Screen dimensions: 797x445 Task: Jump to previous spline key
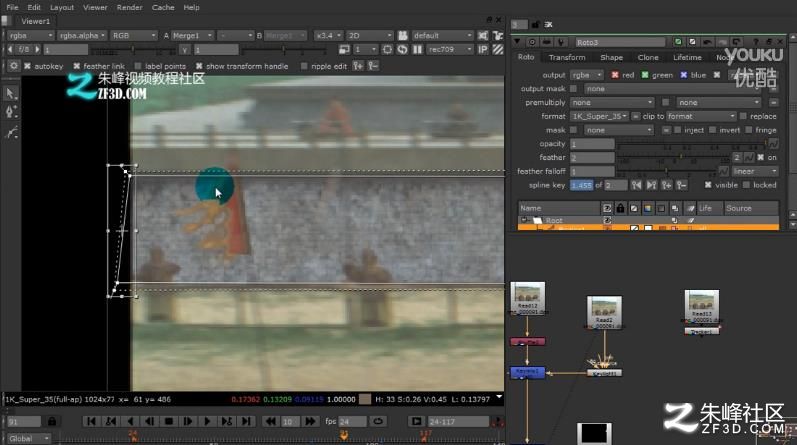point(636,185)
